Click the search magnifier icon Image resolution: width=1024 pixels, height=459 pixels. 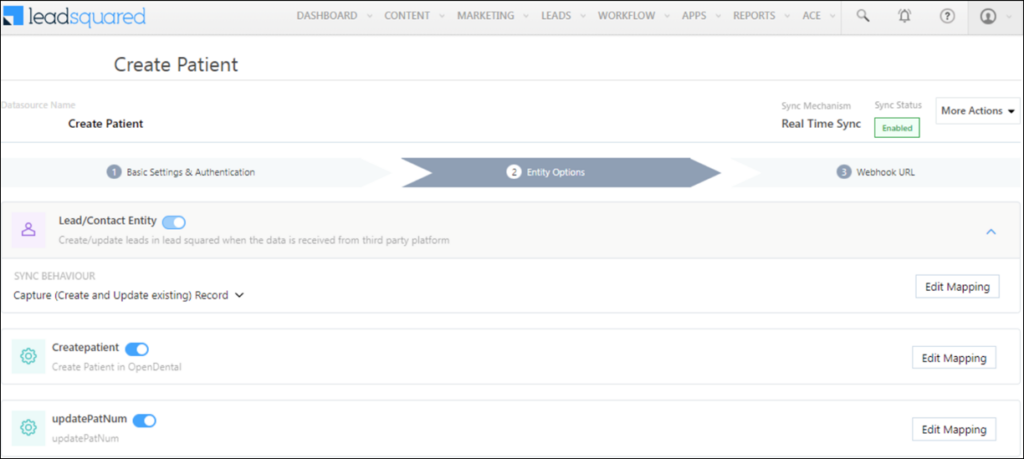pyautogui.click(x=863, y=17)
